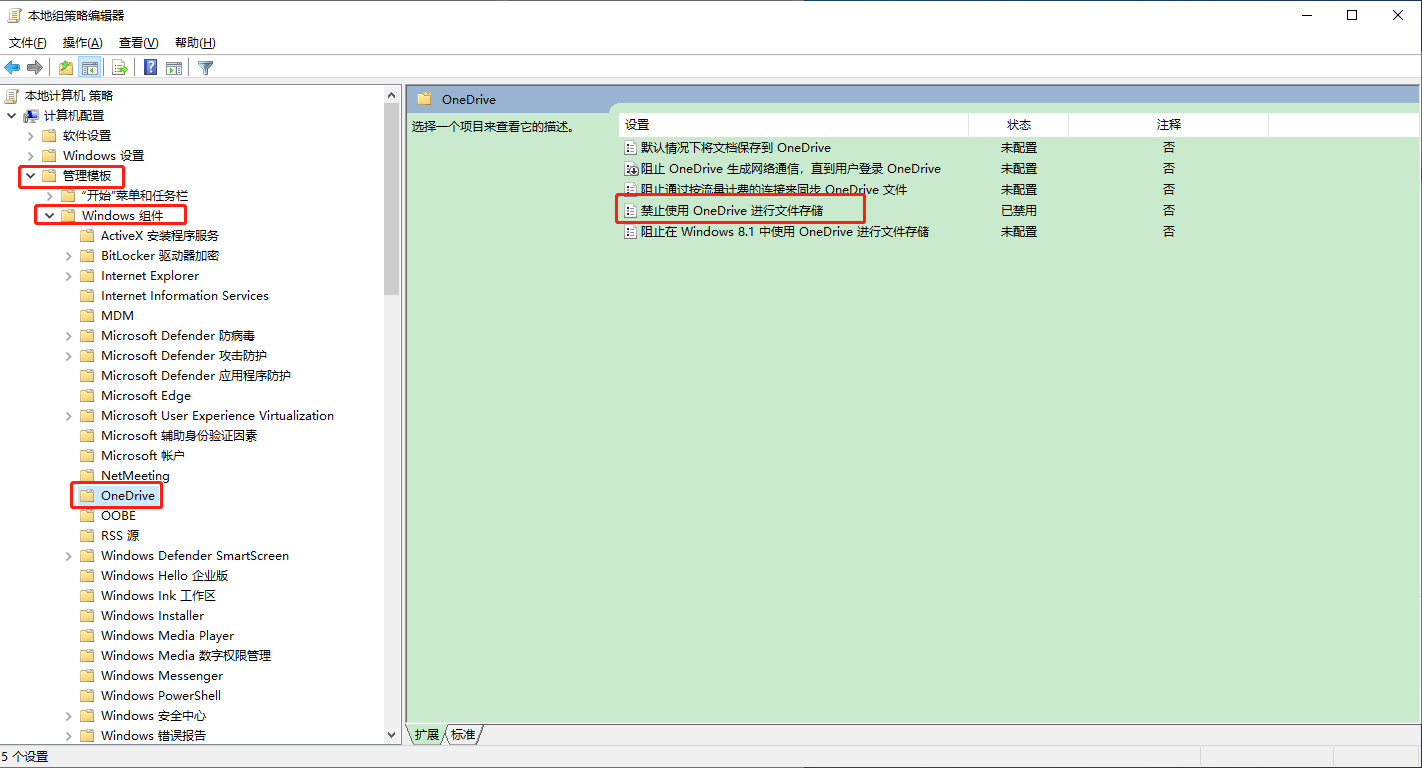Viewport: 1422px width, 768px height.
Task: Sort by the 状态 column header
Action: coord(1018,124)
